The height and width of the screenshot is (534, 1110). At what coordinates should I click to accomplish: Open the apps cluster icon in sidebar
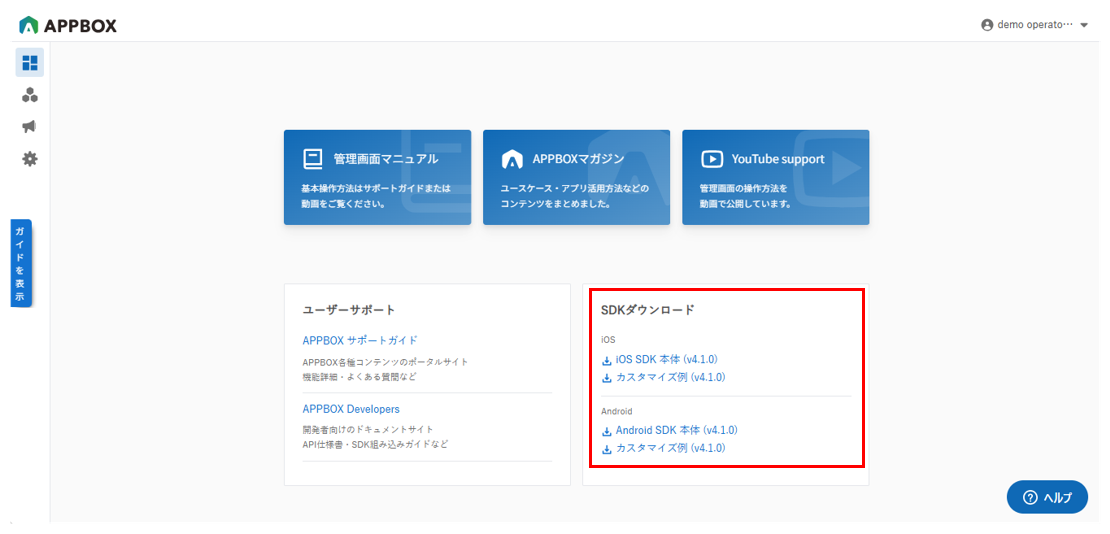(x=30, y=95)
